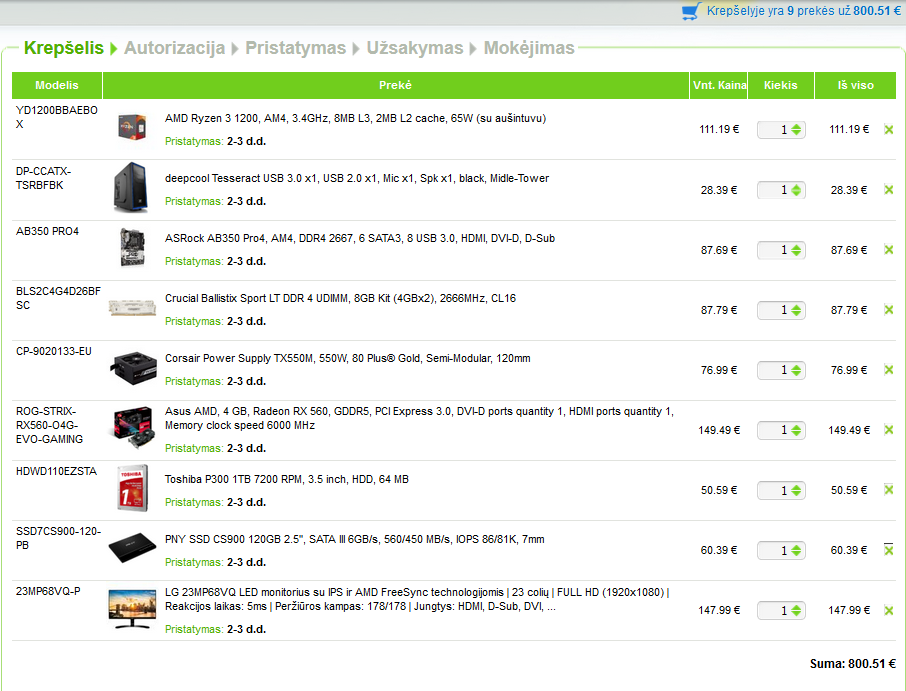This screenshot has height=691, width=906.
Task: Open Corsair Power Supply TX550M link
Action: (348, 359)
